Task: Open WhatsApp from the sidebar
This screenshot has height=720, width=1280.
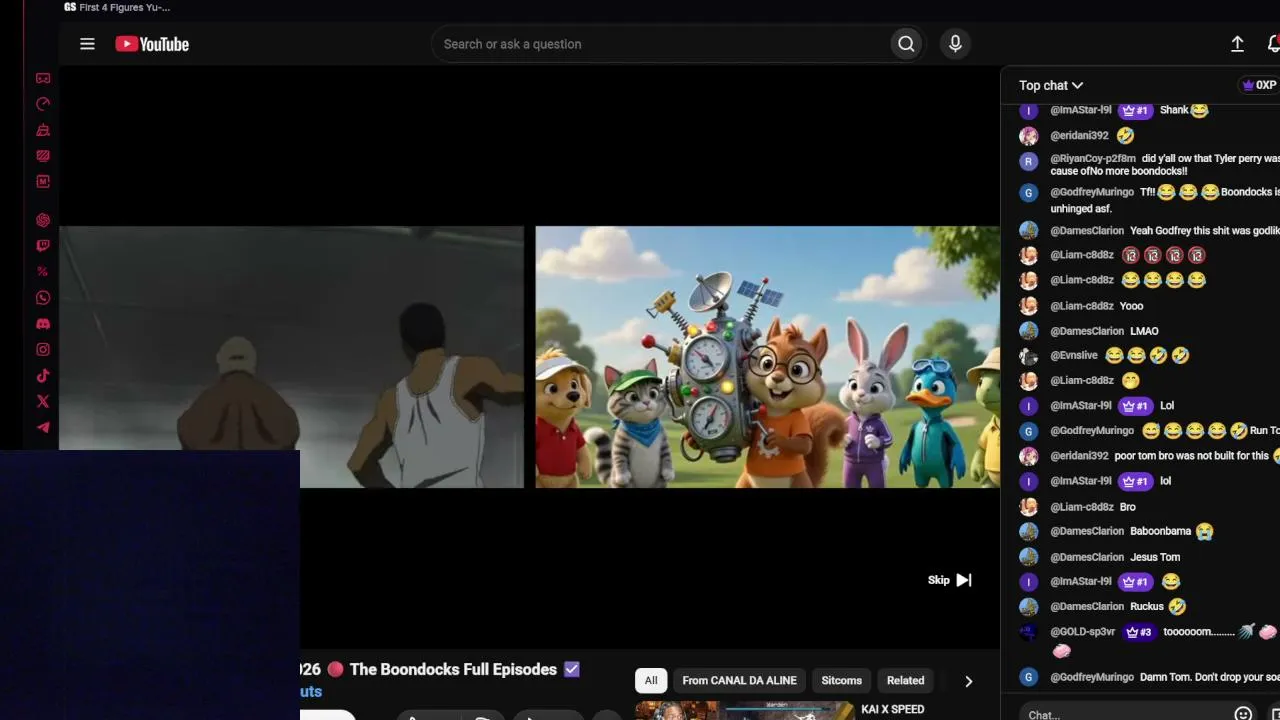Action: (43, 298)
